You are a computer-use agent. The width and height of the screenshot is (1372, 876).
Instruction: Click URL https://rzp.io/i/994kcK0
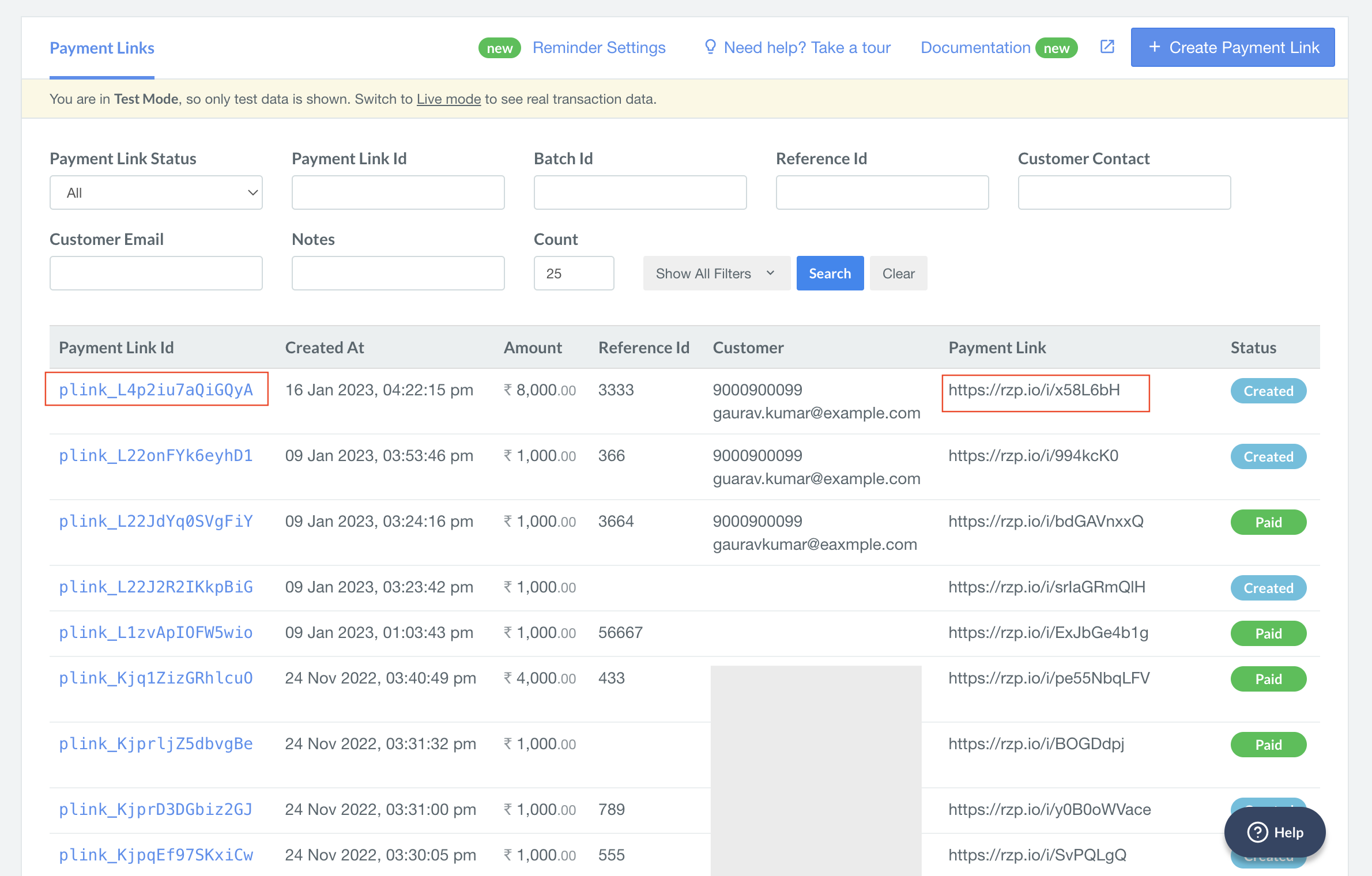(1033, 455)
